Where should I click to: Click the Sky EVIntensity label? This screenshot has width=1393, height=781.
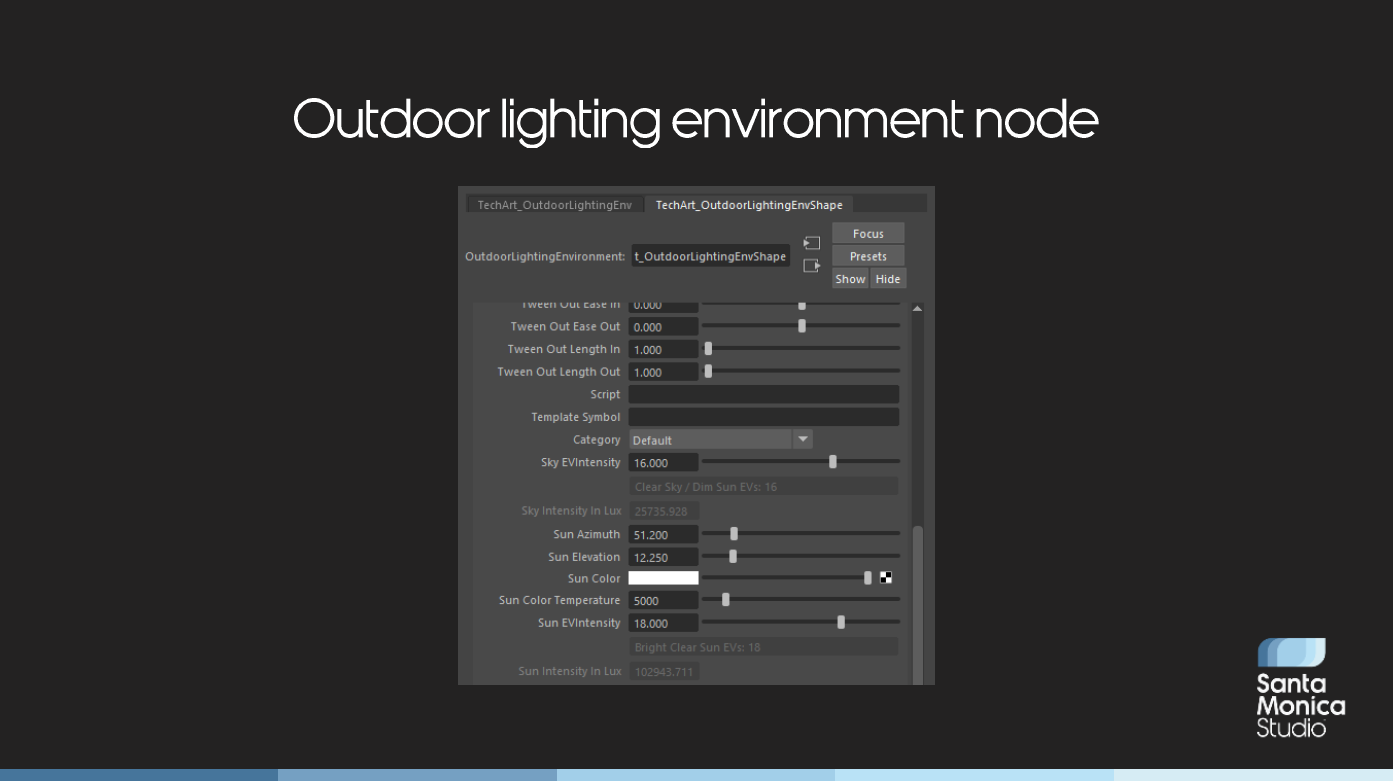point(581,463)
